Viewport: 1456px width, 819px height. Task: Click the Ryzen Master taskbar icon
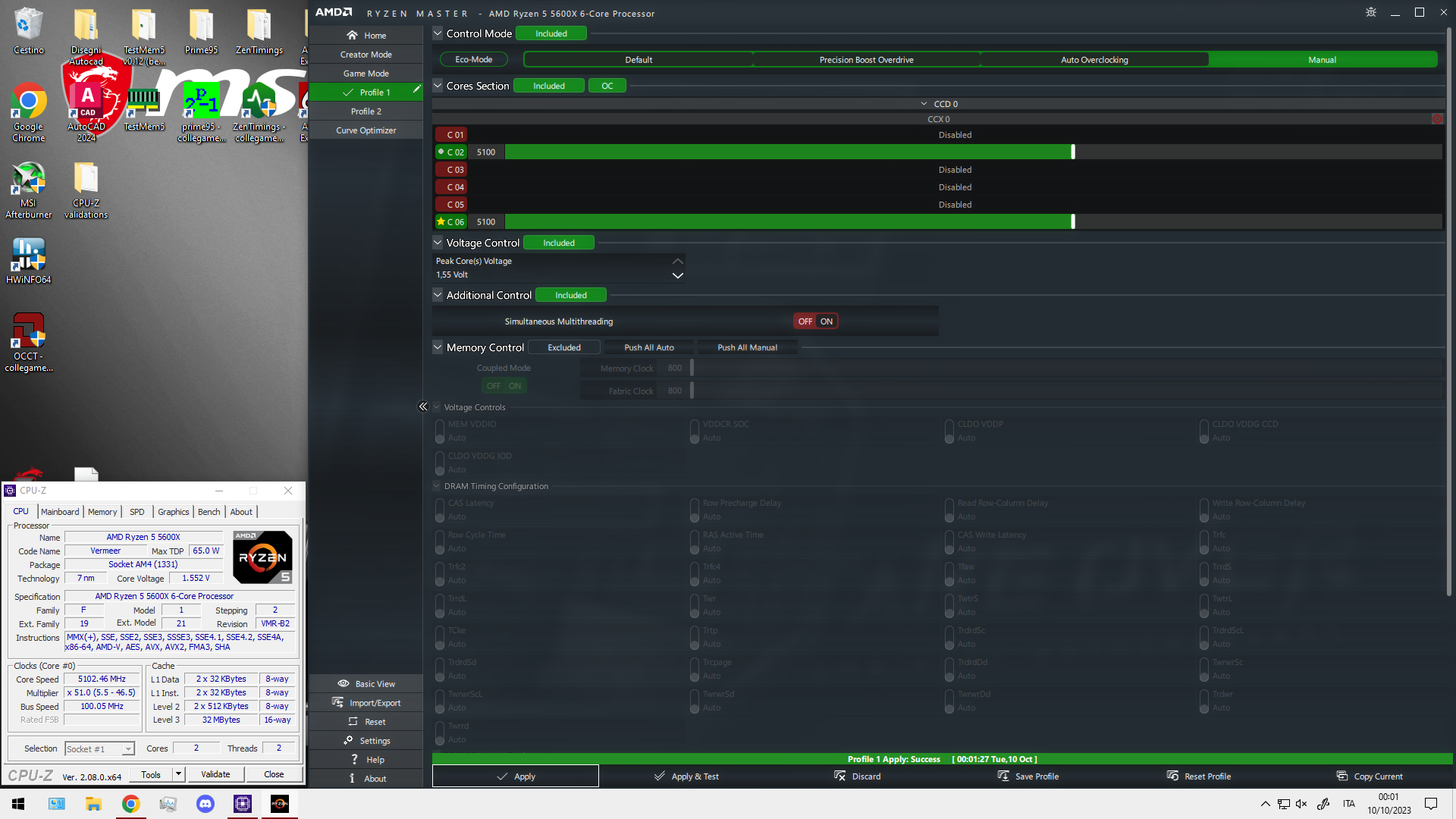(x=280, y=804)
